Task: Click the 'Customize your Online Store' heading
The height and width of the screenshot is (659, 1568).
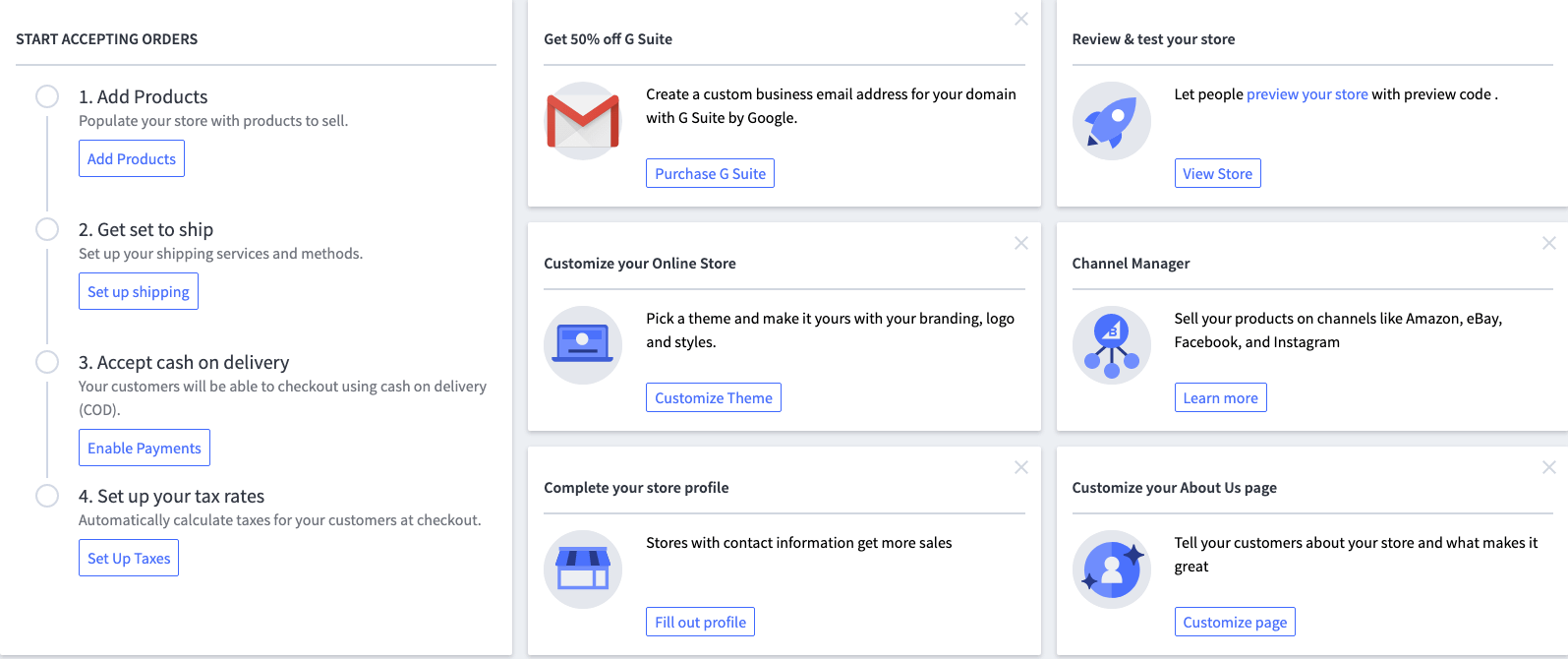Action: [x=640, y=264]
